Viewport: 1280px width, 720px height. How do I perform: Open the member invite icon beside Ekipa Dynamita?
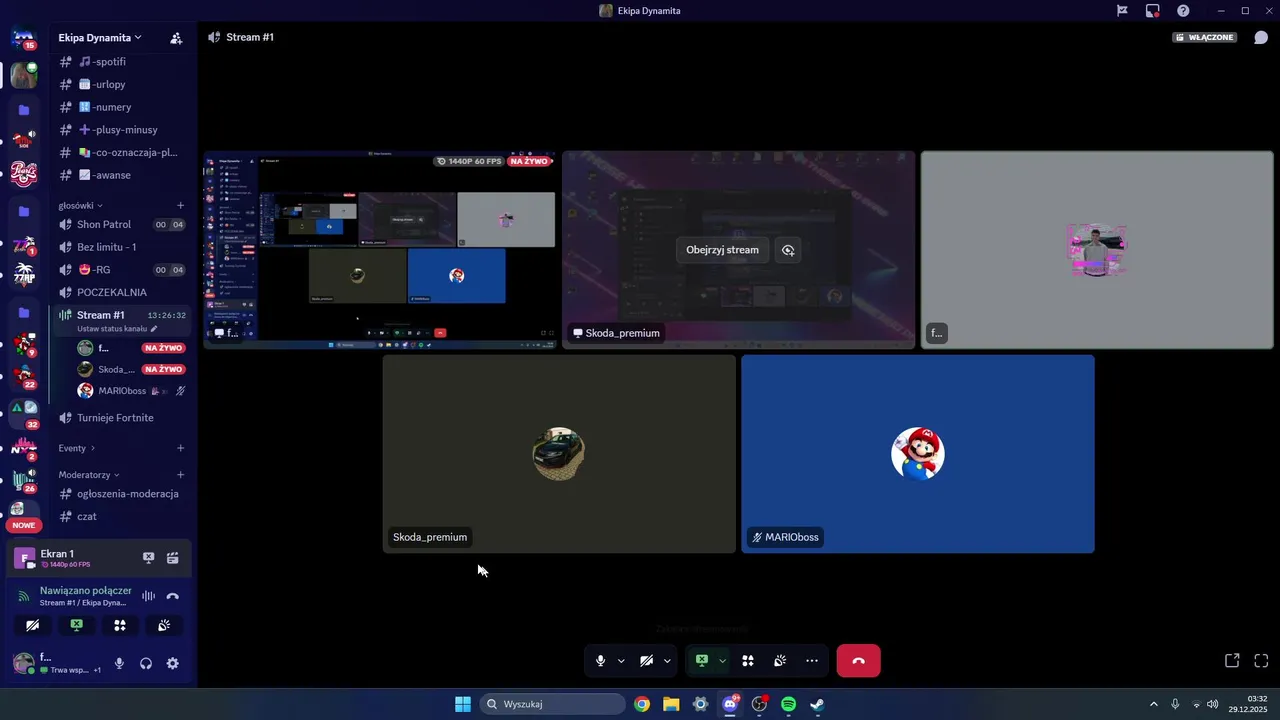point(176,38)
